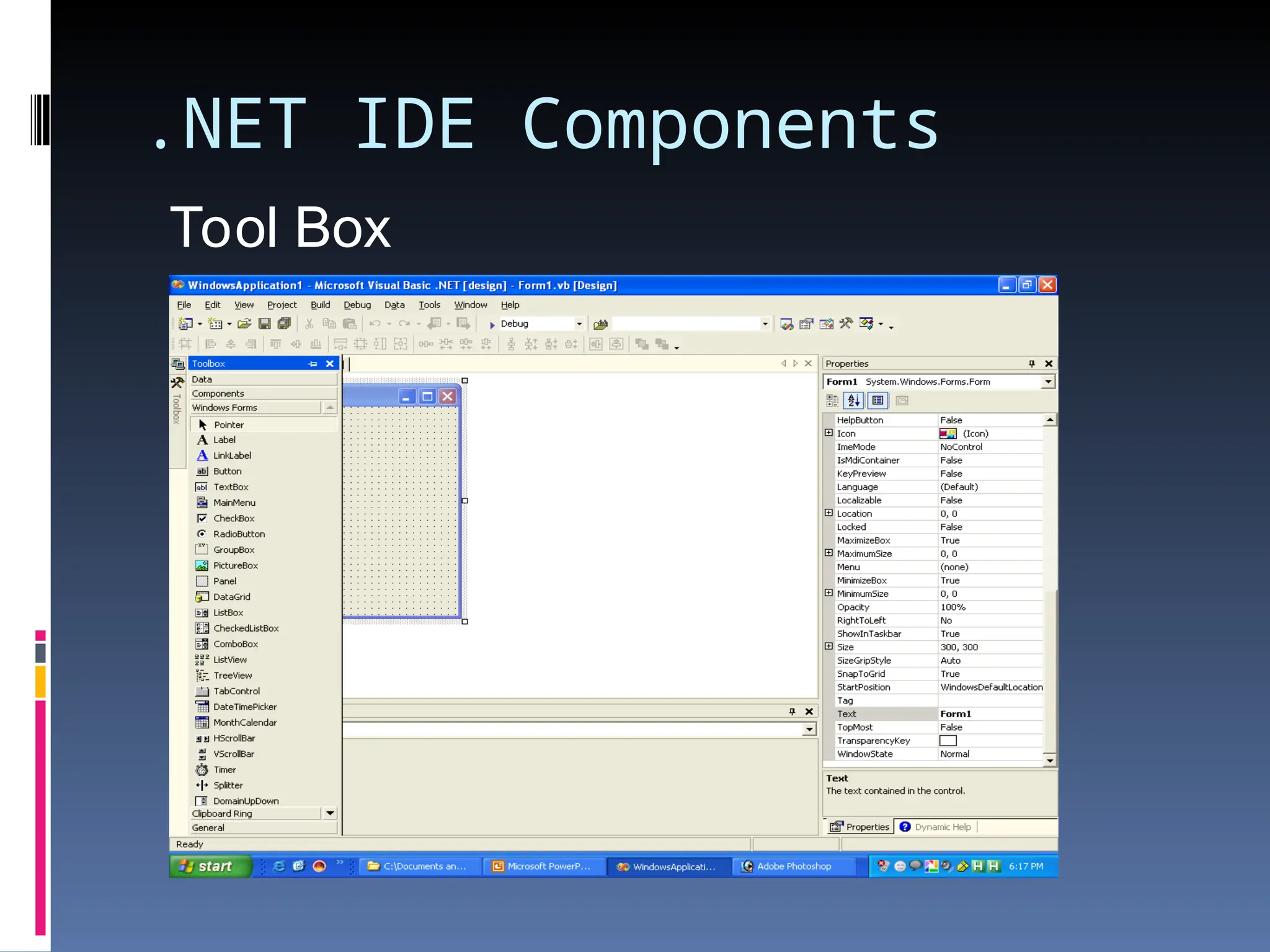
Task: Open the Project menu
Action: [282, 305]
